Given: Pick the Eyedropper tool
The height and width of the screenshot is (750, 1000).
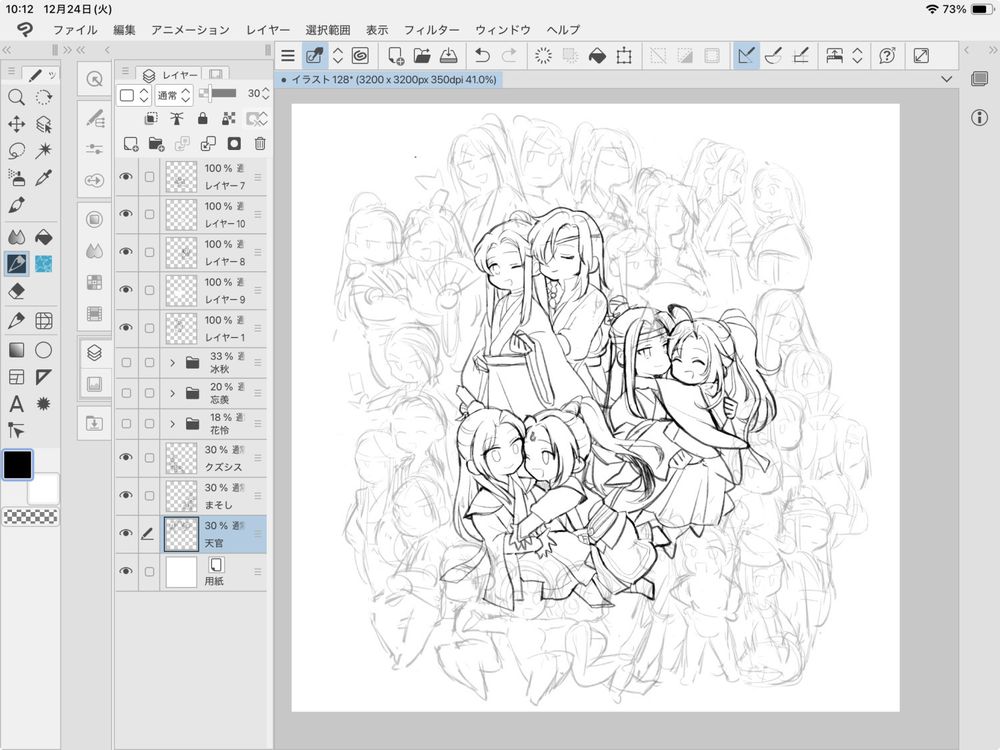Looking at the screenshot, I should click(44, 178).
